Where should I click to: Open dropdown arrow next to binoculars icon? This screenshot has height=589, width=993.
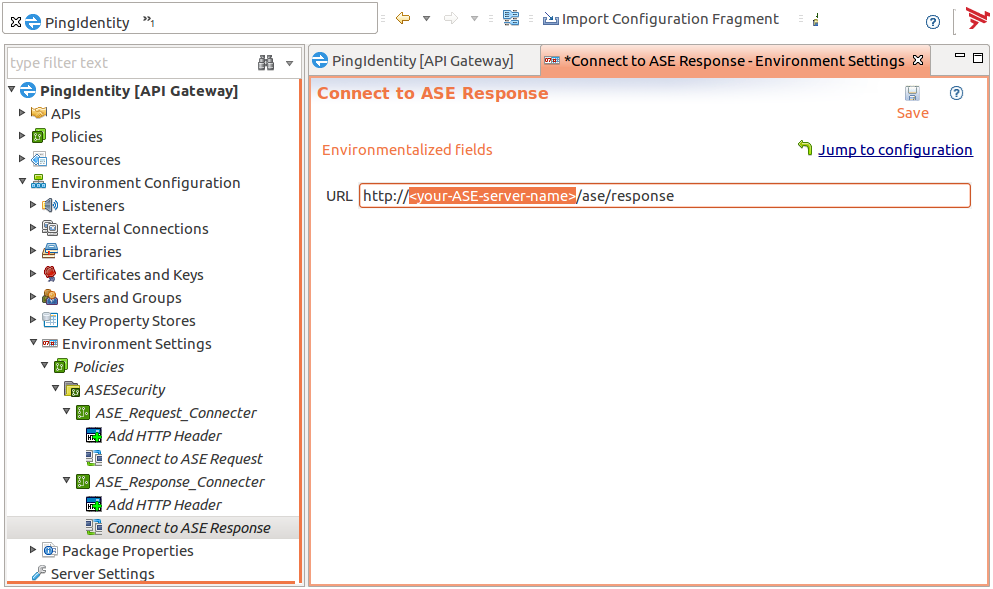[290, 63]
